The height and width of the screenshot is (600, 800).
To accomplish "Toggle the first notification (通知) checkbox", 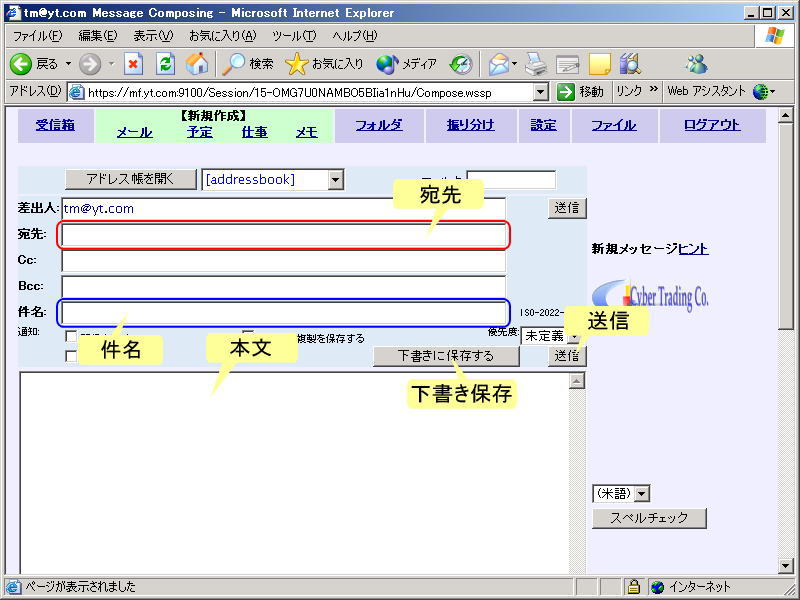I will click(71, 338).
